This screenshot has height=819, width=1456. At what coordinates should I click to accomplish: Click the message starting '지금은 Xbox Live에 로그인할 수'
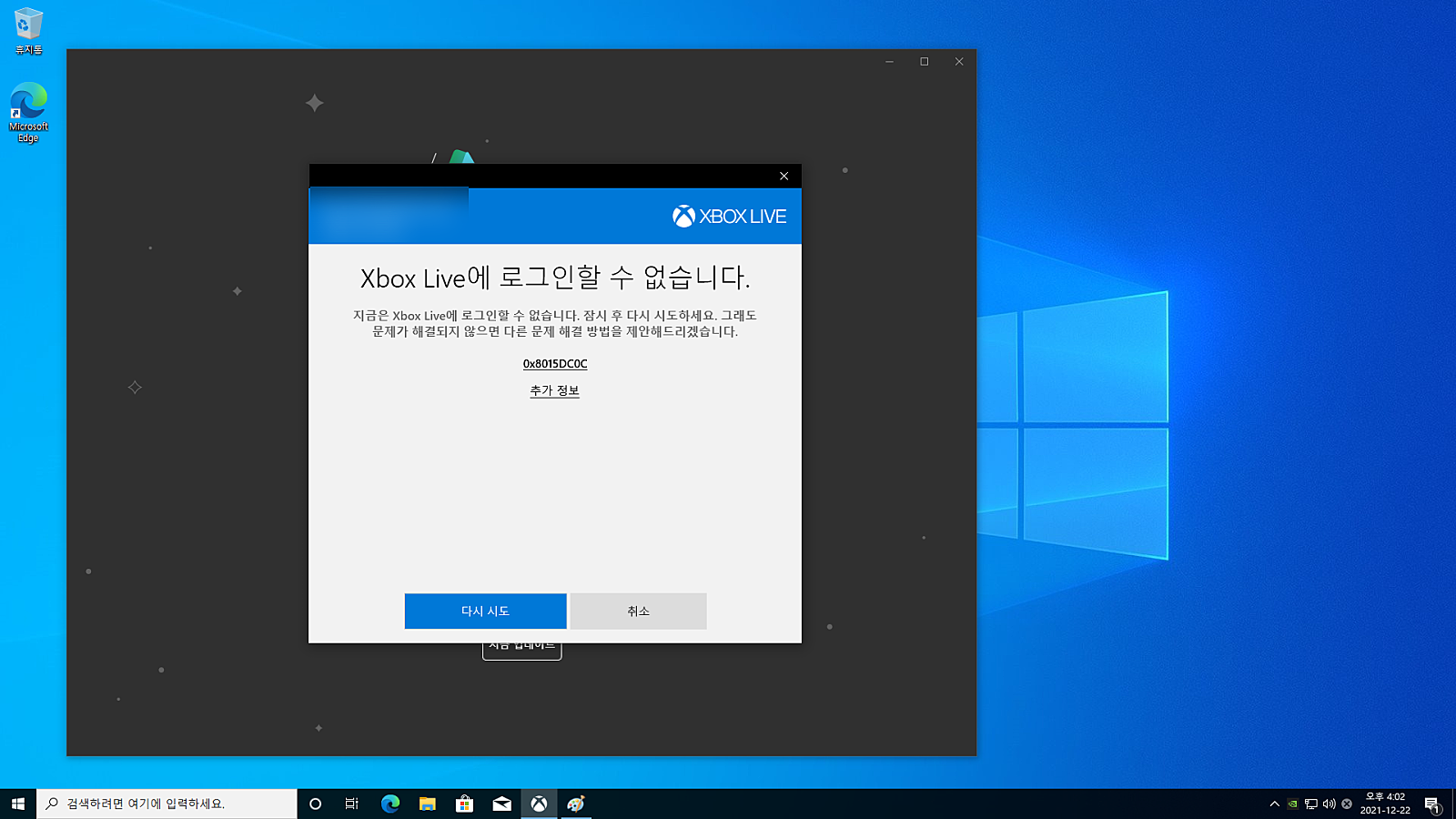tap(555, 323)
